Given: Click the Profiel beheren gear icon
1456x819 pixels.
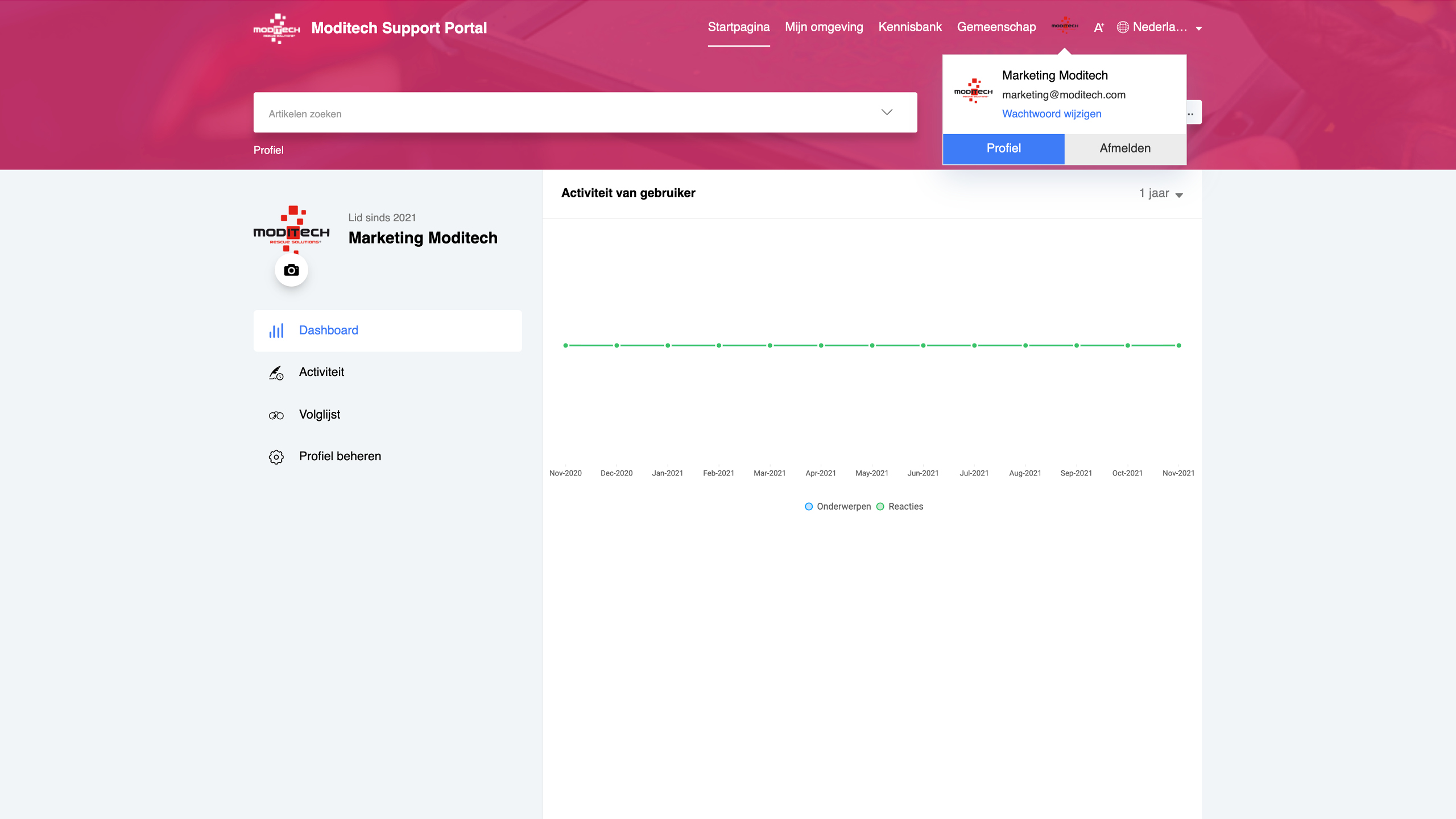Looking at the screenshot, I should tap(276, 457).
